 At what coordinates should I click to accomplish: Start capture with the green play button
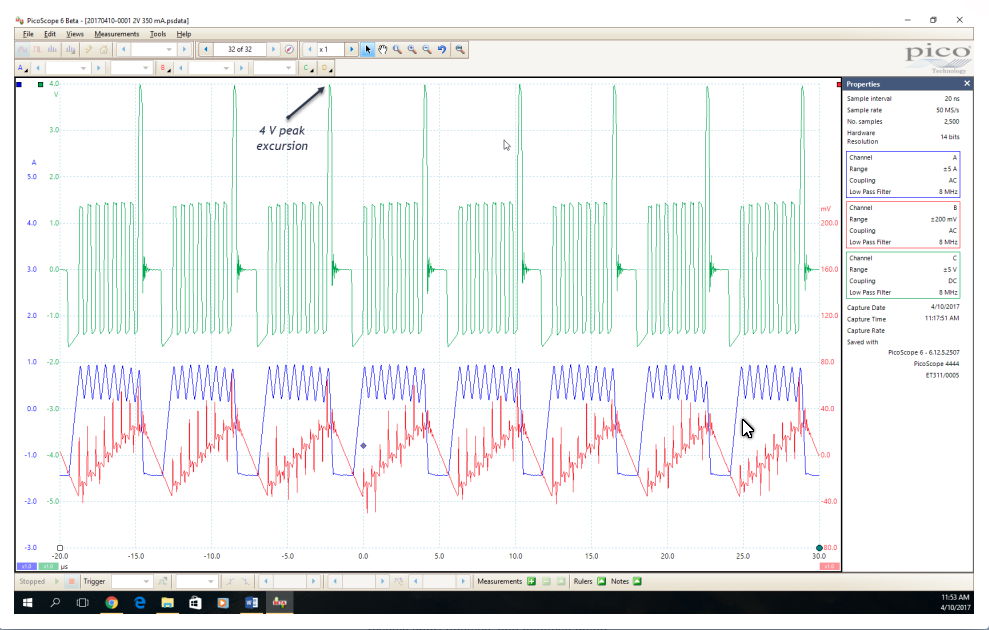(x=57, y=581)
